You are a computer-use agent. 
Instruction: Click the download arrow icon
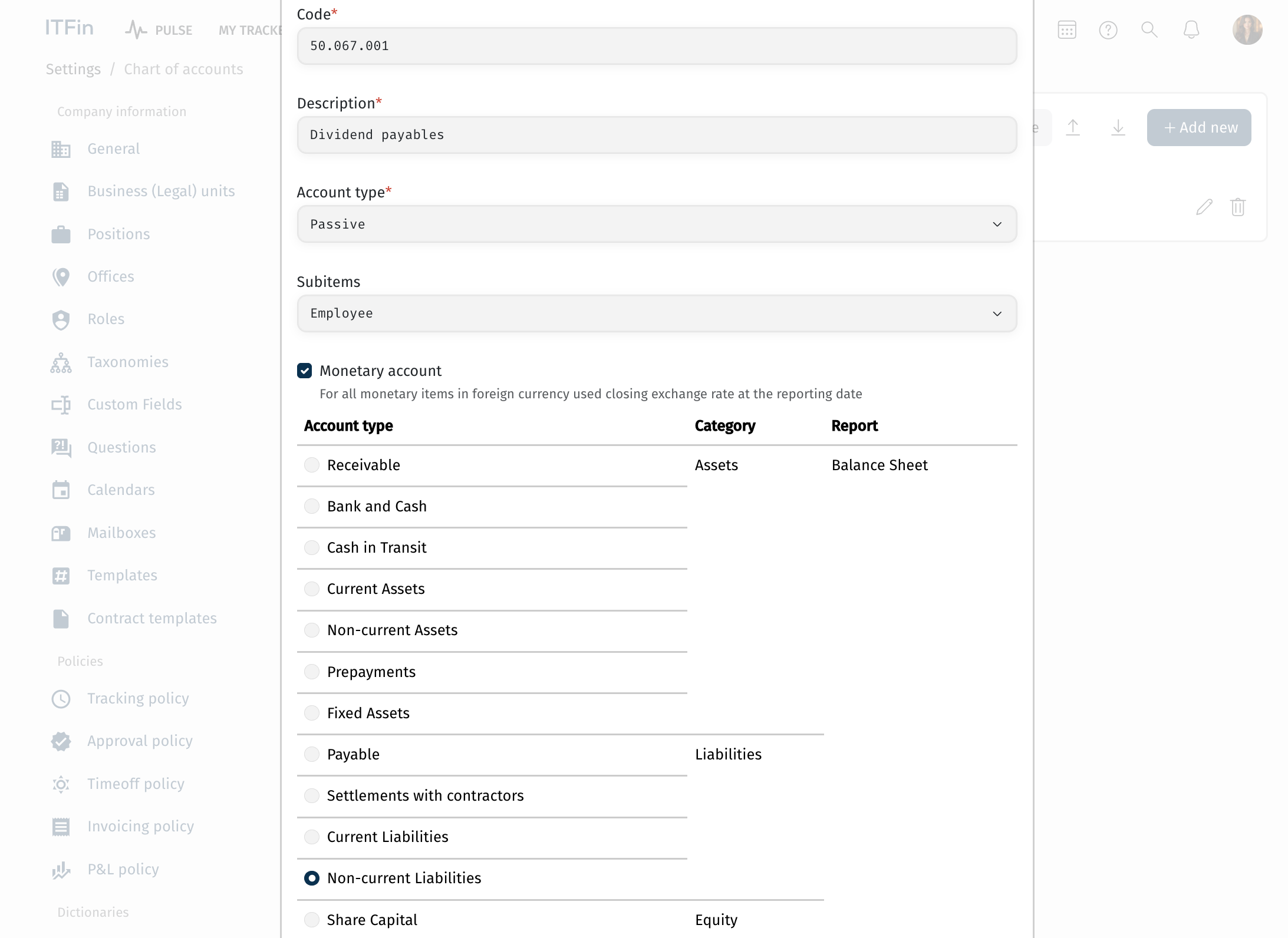(x=1118, y=127)
